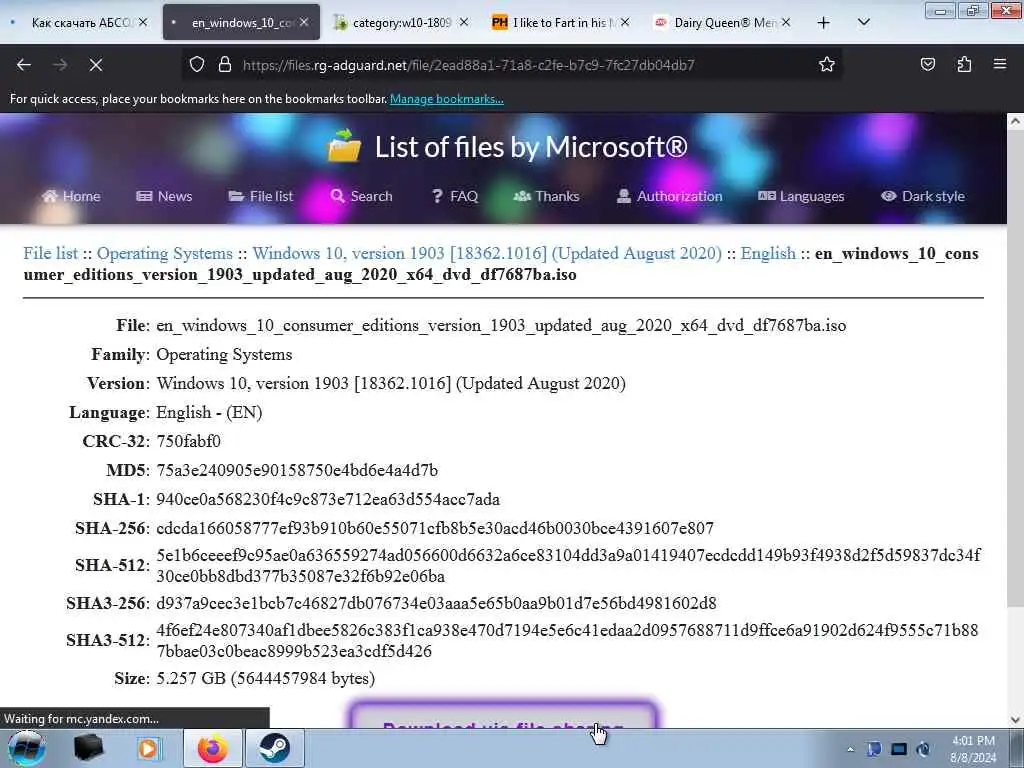Open Home in site navigation
This screenshot has height=768, width=1024.
71,196
